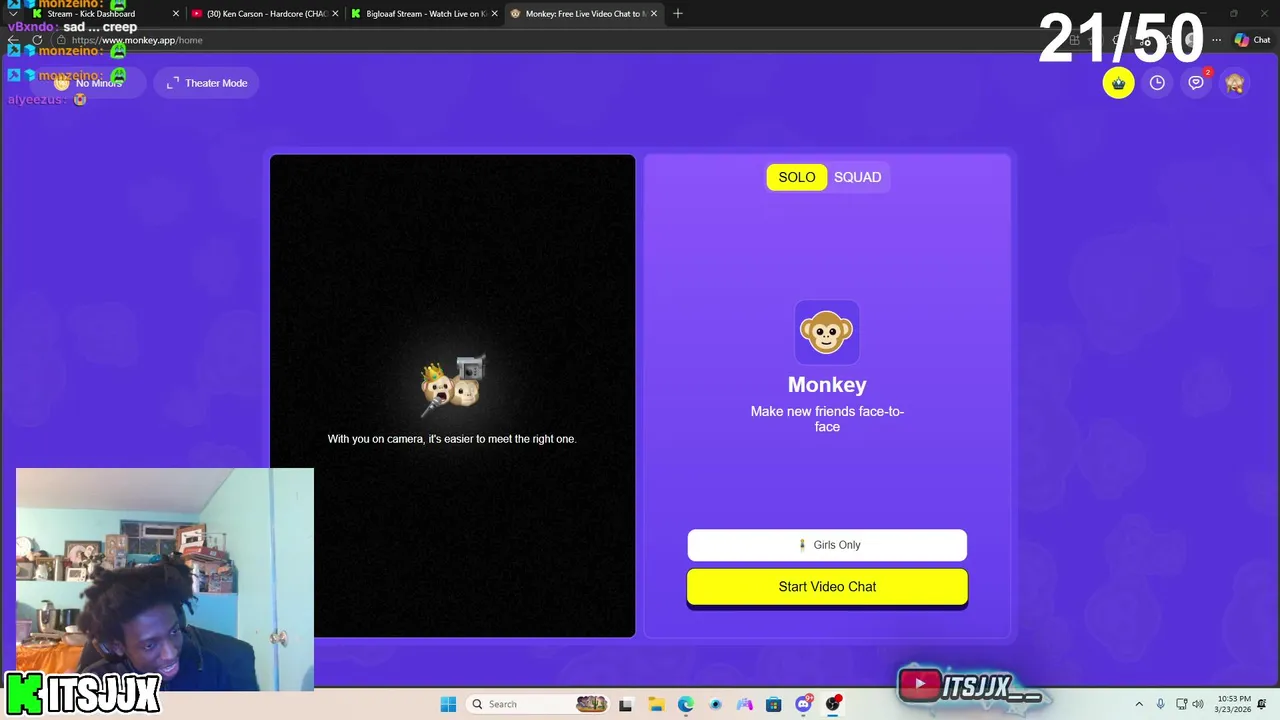Close the Monkey video chat tab
Image resolution: width=1280 pixels, height=720 pixels.
pos(654,14)
